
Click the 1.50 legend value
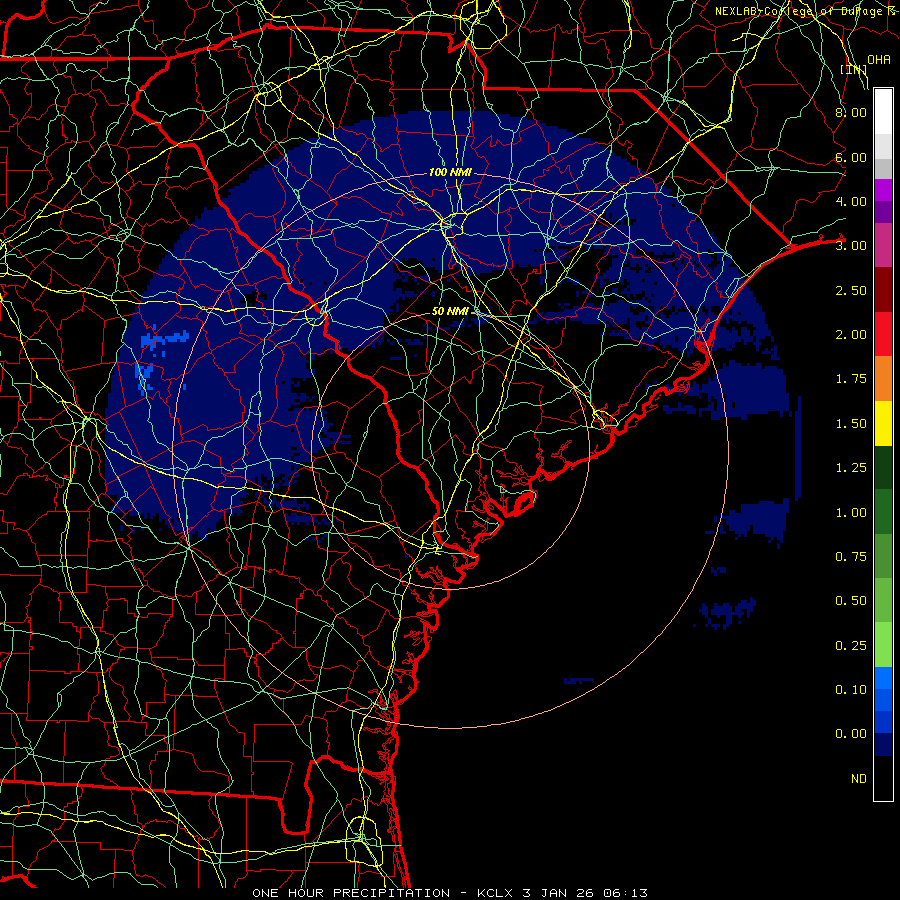(x=851, y=424)
